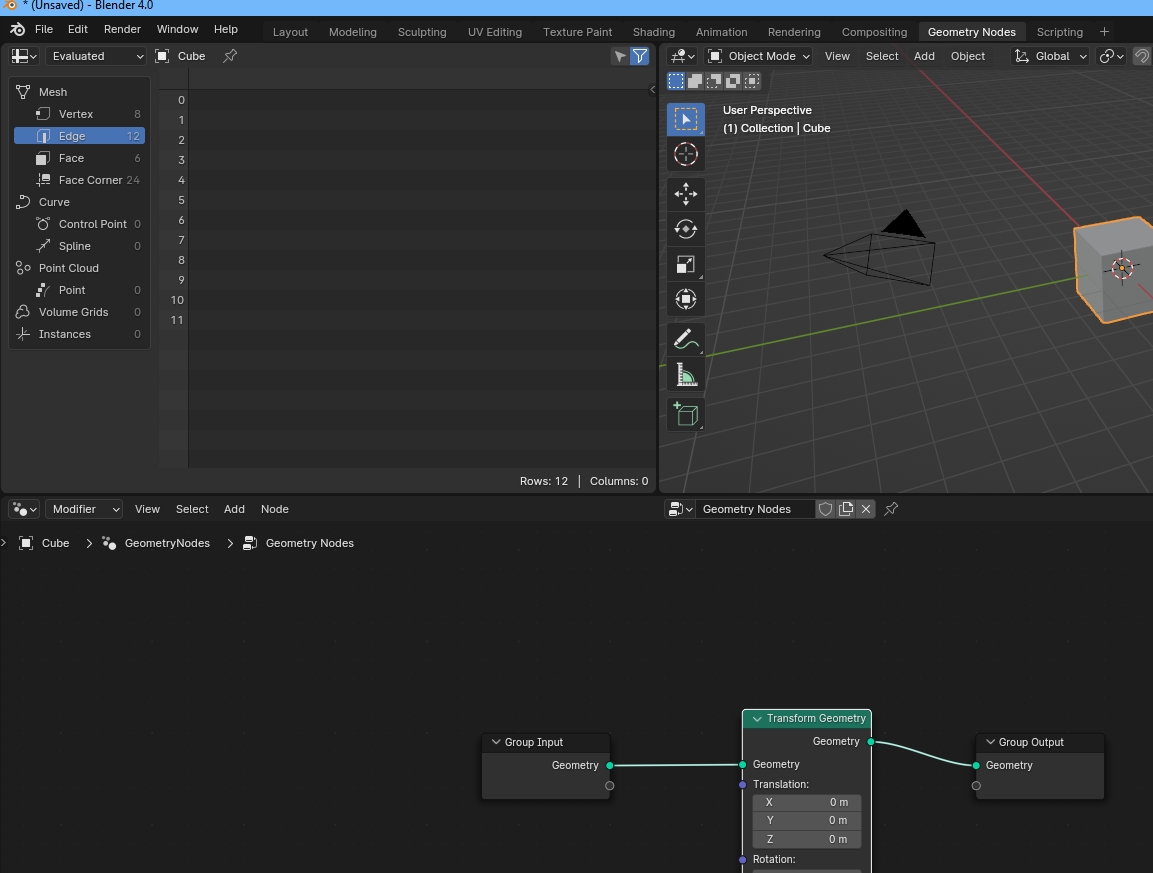Screen dimensions: 1153x873
Task: Open the Object Mode dropdown
Action: tap(759, 56)
